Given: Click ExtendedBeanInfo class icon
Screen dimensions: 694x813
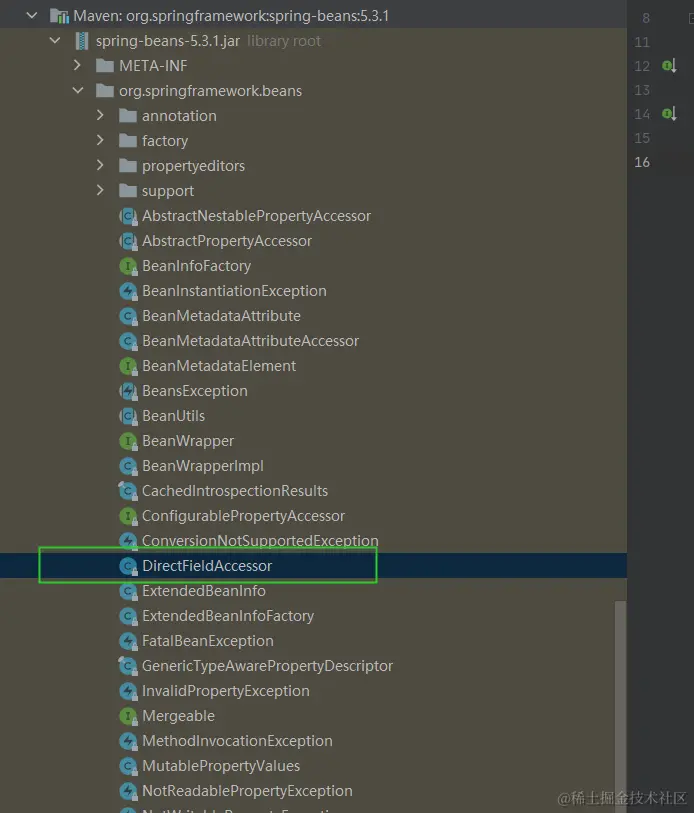Looking at the screenshot, I should 128,591.
